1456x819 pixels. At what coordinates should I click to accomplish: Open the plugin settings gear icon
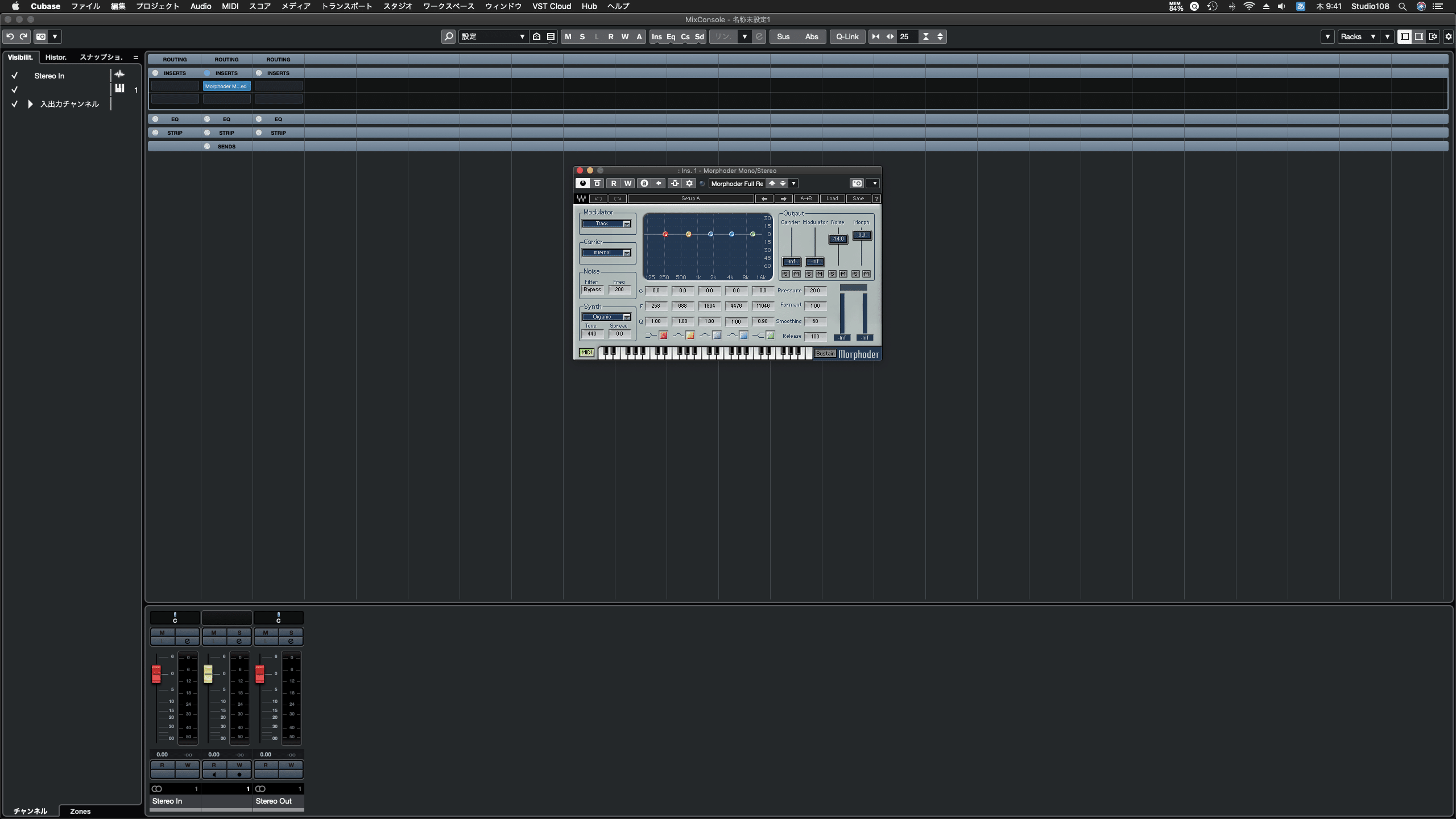pyautogui.click(x=689, y=183)
